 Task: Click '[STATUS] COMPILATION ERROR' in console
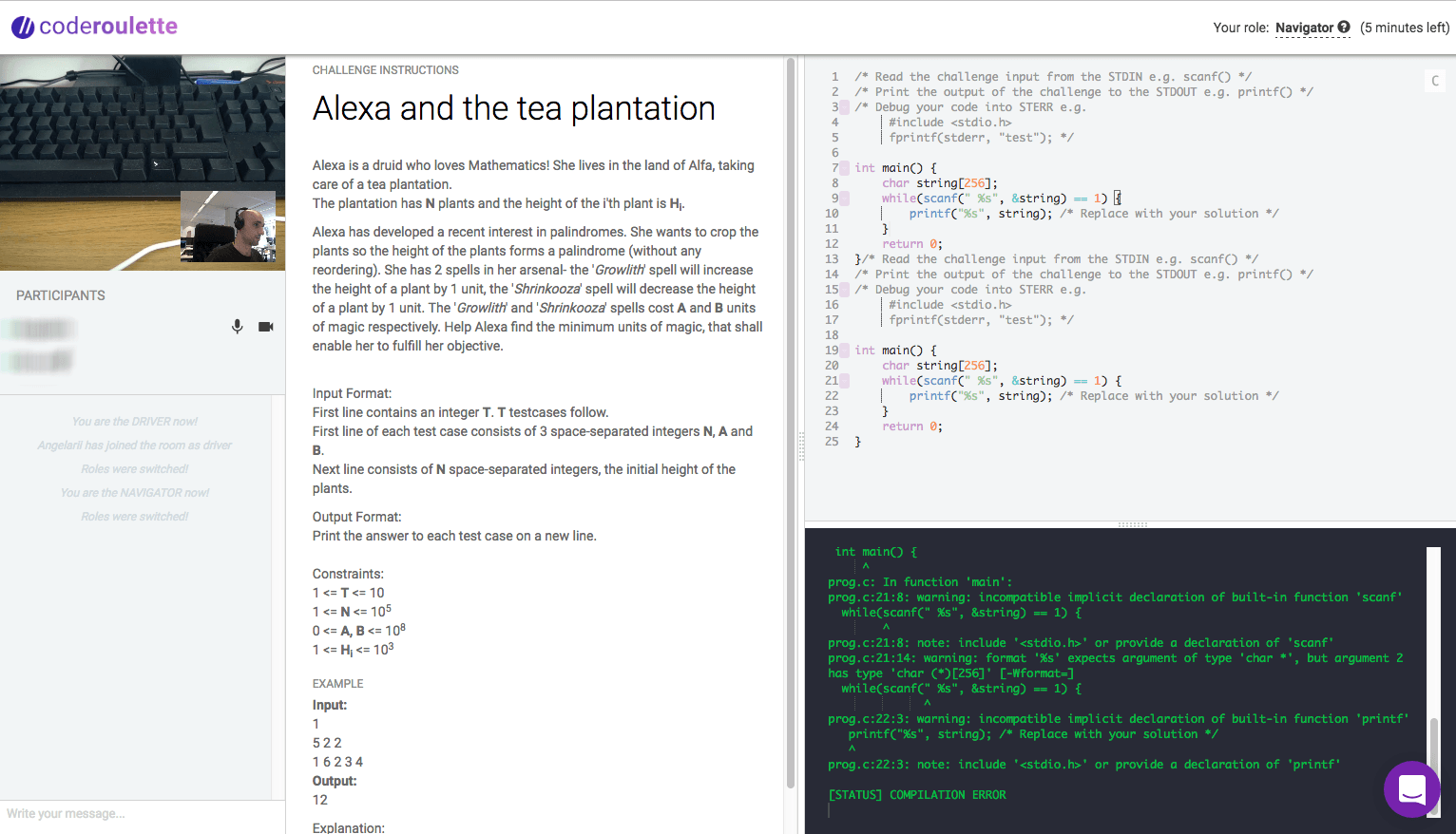click(917, 795)
